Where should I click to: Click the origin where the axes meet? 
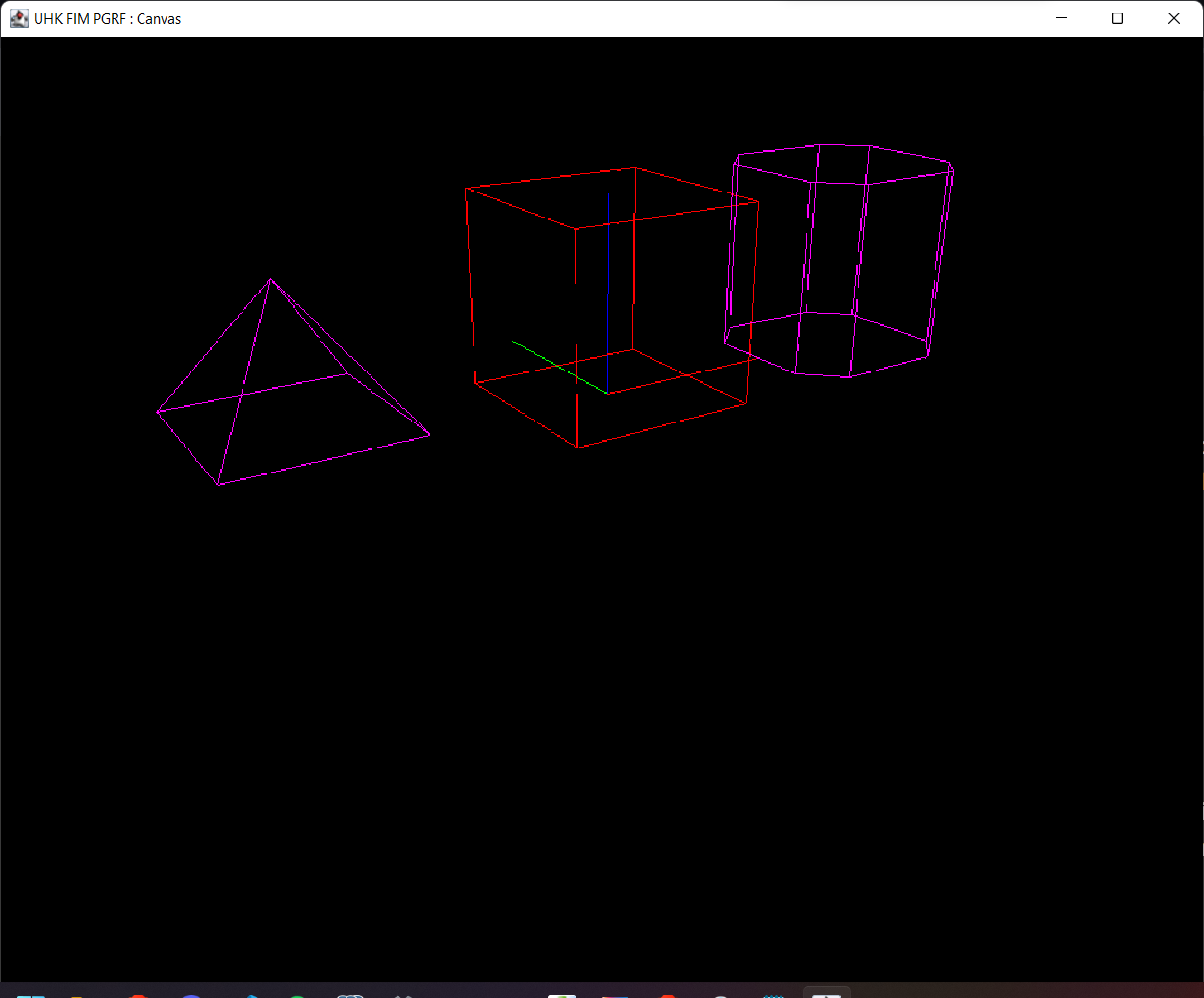(x=607, y=393)
